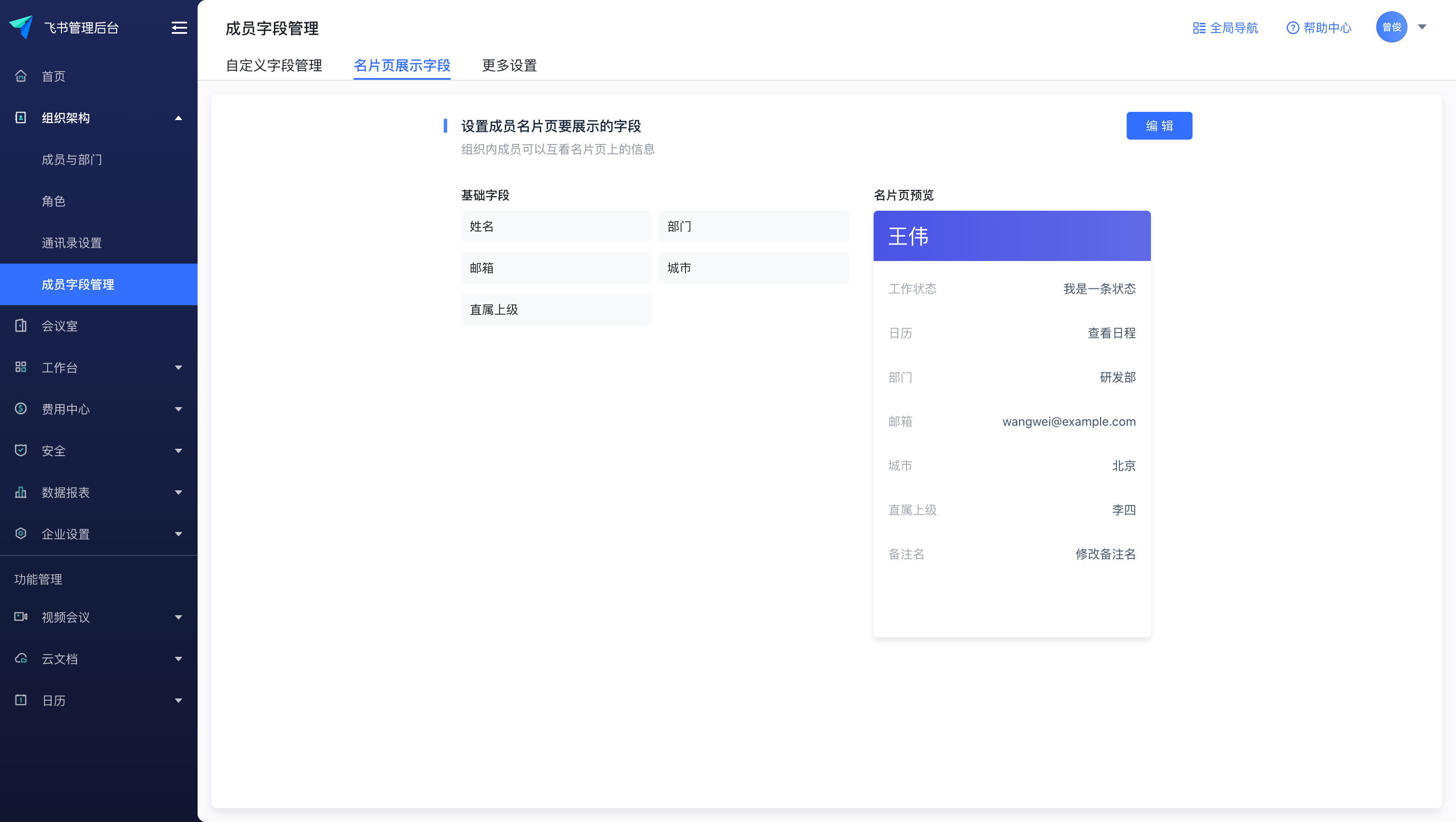
Task: Open the 安全 shield icon
Action: click(x=21, y=450)
